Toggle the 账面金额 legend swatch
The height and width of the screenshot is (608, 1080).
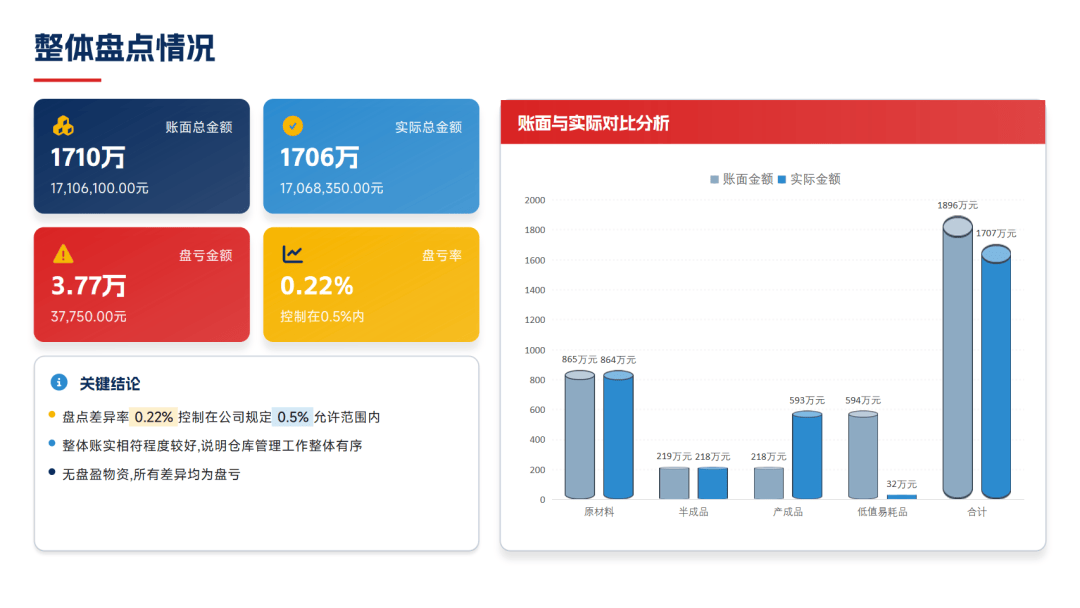(714, 179)
